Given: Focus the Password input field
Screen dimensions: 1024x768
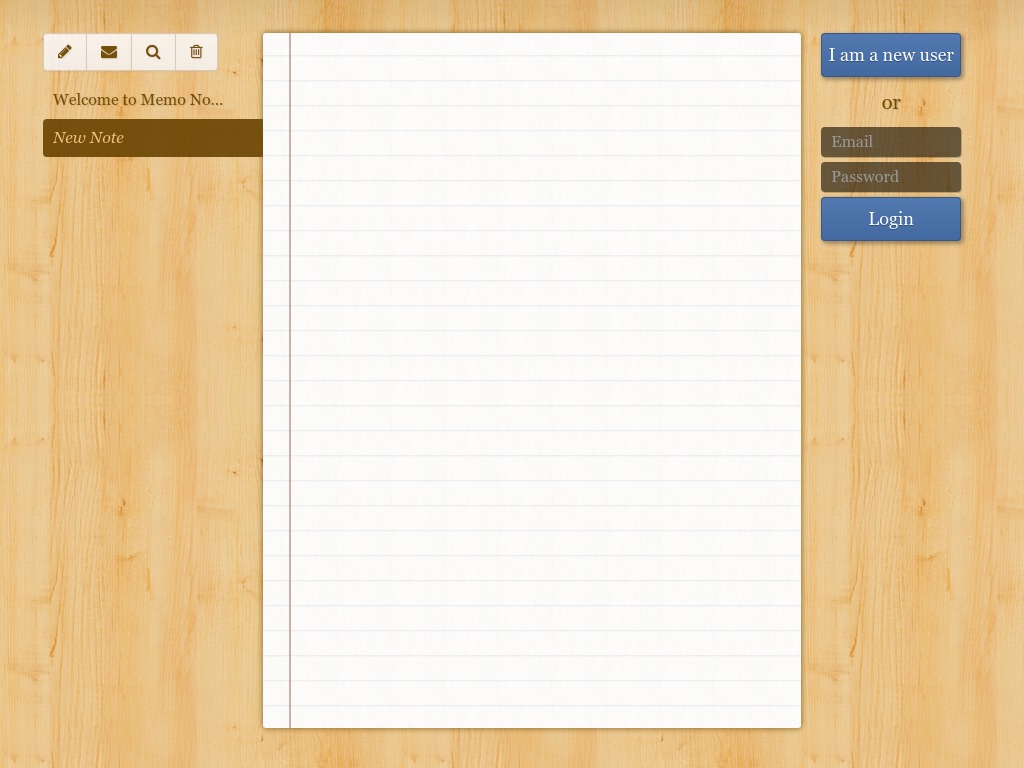Looking at the screenshot, I should coord(891,177).
